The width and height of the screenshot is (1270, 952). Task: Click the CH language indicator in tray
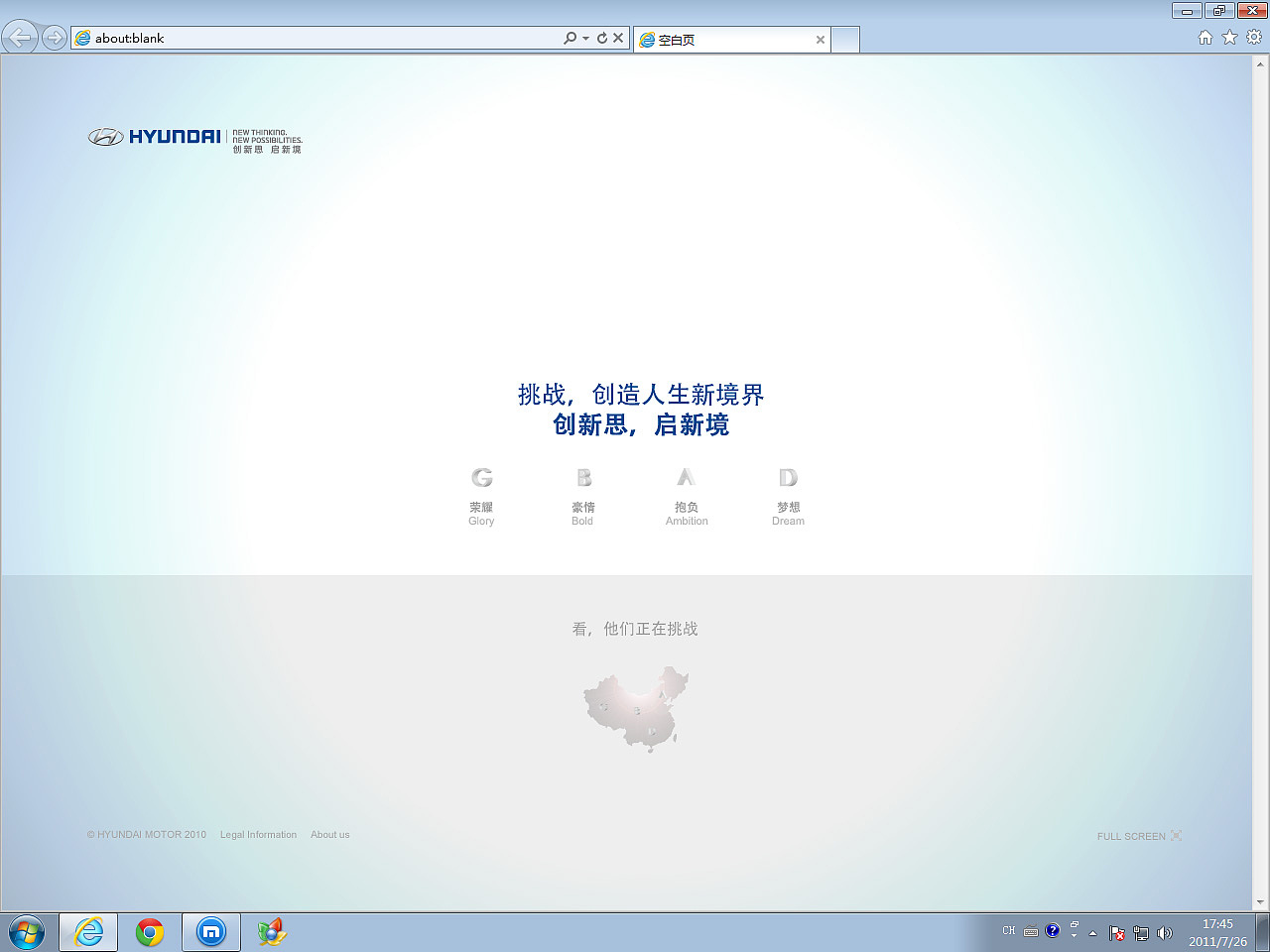click(x=1009, y=931)
